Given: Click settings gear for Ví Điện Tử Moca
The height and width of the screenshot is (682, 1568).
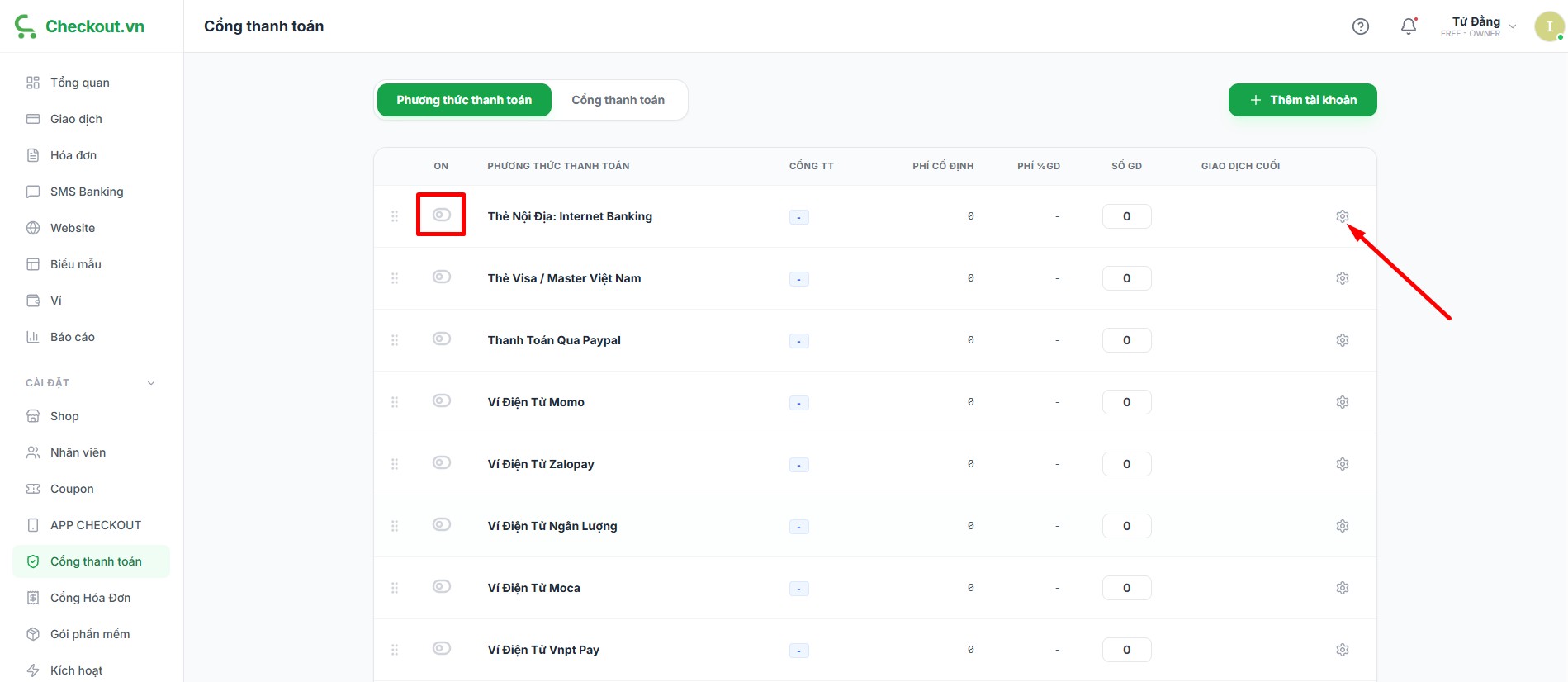Looking at the screenshot, I should pos(1342,588).
